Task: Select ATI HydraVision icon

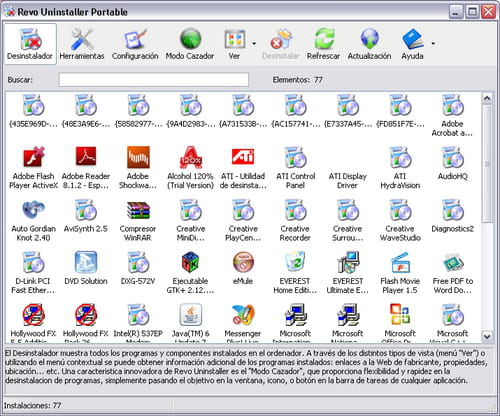Action: point(400,157)
